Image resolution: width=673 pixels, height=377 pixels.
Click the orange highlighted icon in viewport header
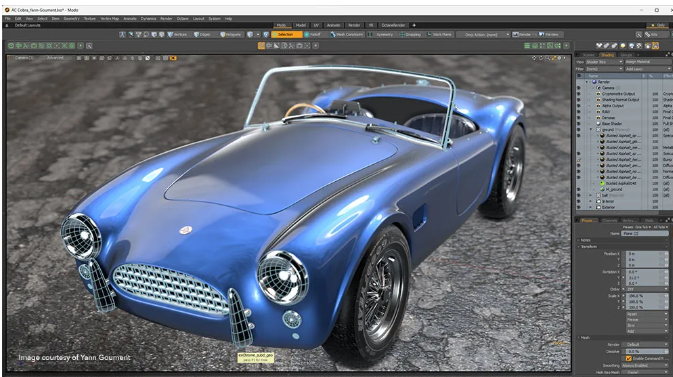(173, 58)
